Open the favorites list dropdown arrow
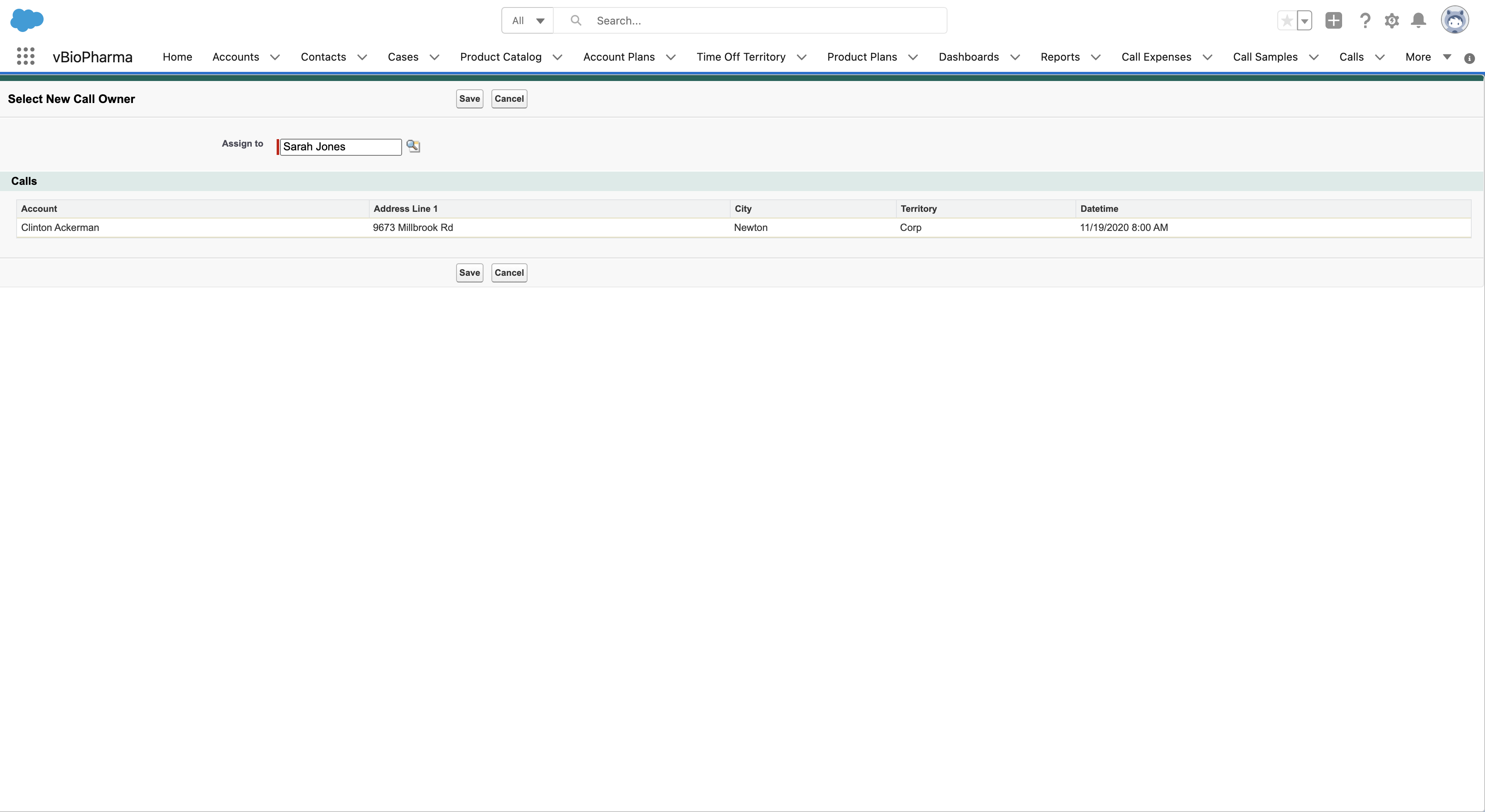1485x812 pixels. pos(1305,21)
